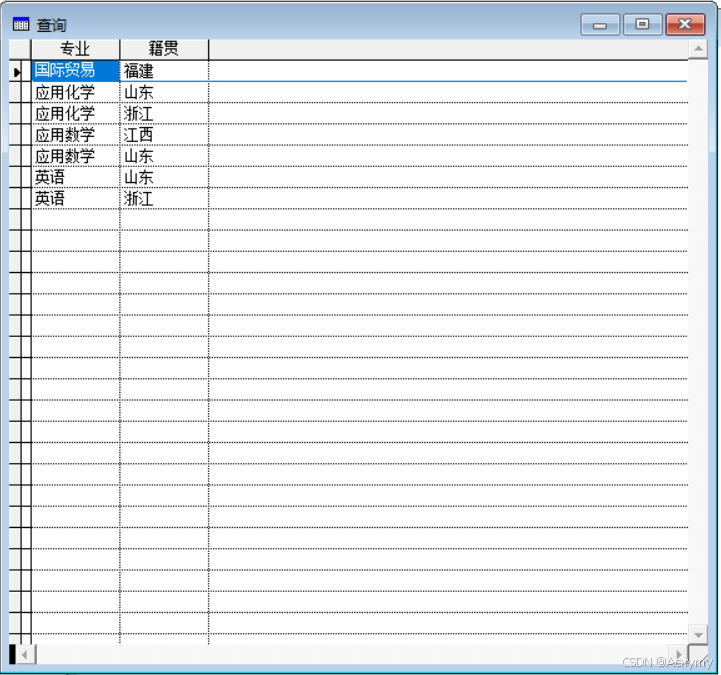Close the 查询 window
The image size is (721, 675).
[x=685, y=24]
